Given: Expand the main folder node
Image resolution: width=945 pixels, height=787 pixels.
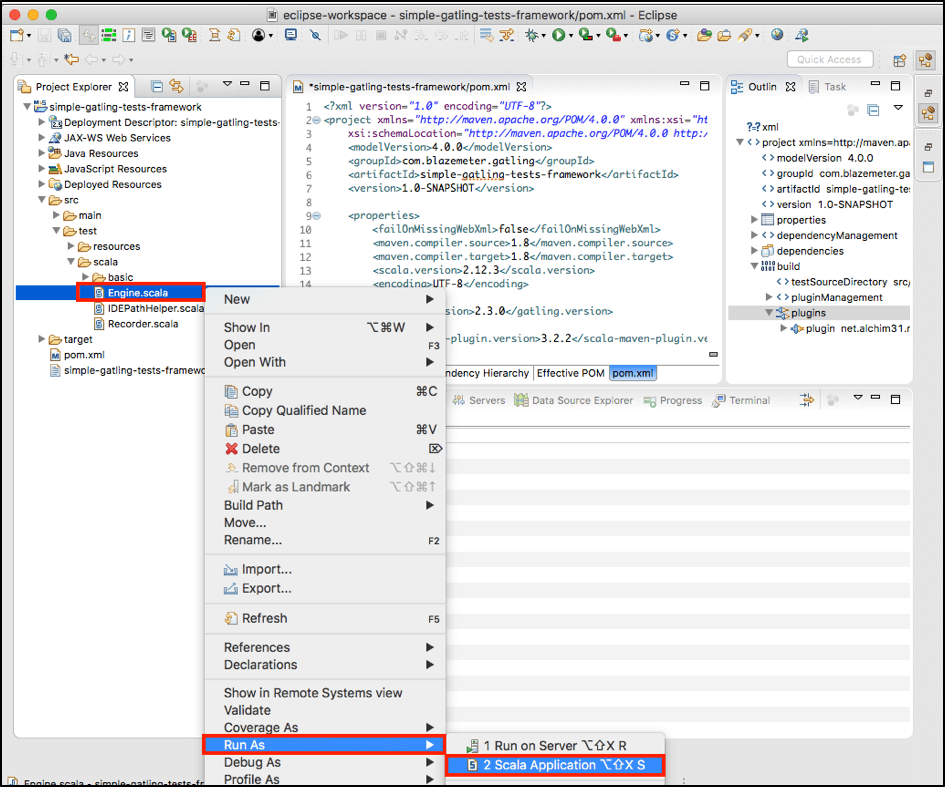Looking at the screenshot, I should [x=56, y=215].
